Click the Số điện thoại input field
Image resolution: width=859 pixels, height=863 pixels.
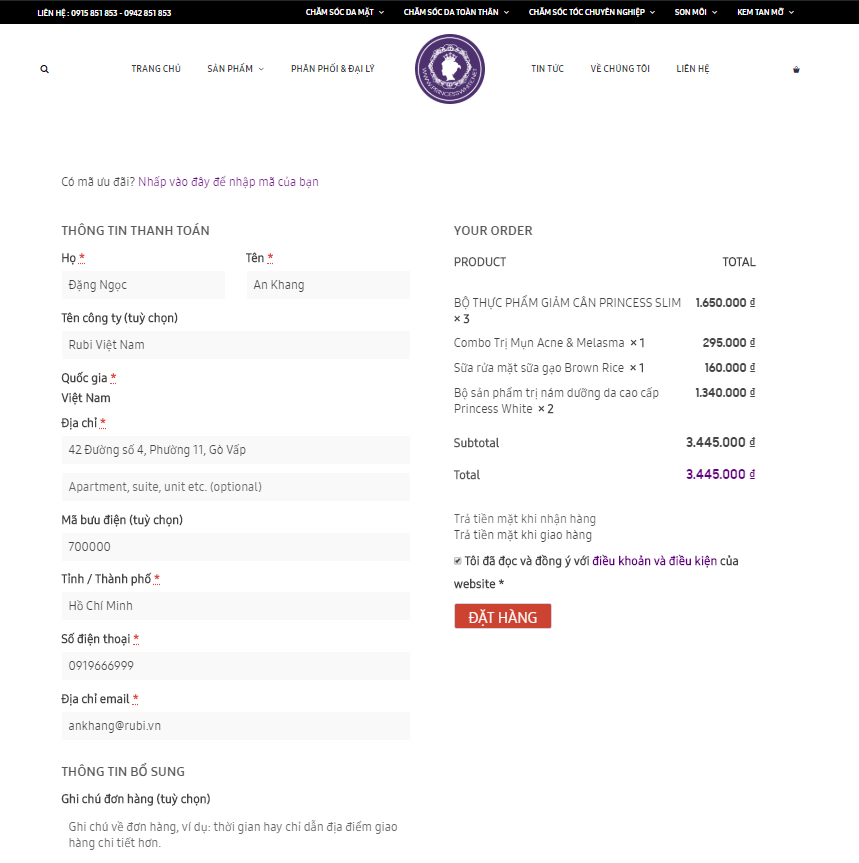tap(235, 666)
